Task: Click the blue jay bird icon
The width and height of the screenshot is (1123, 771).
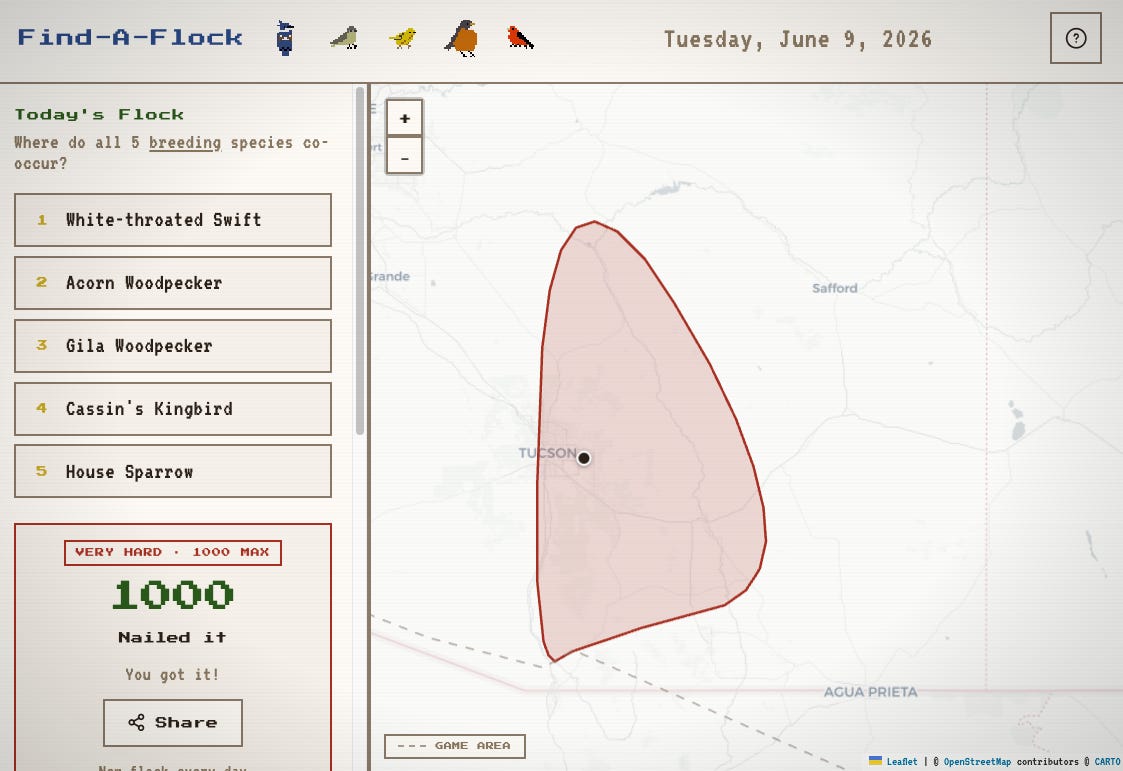Action: (285, 38)
